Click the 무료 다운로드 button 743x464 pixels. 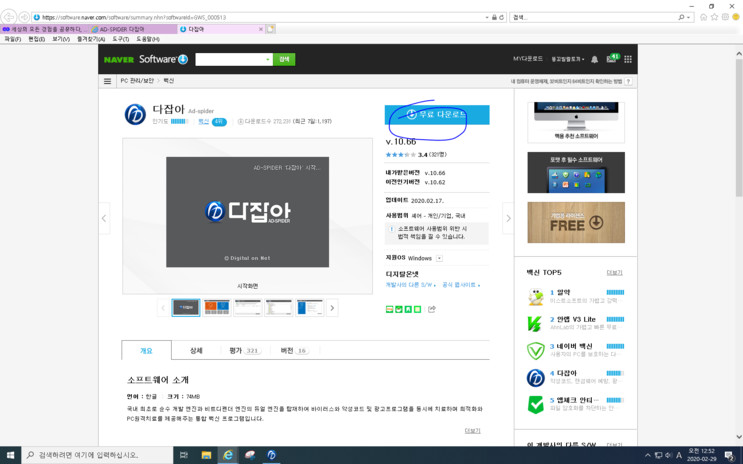[437, 115]
